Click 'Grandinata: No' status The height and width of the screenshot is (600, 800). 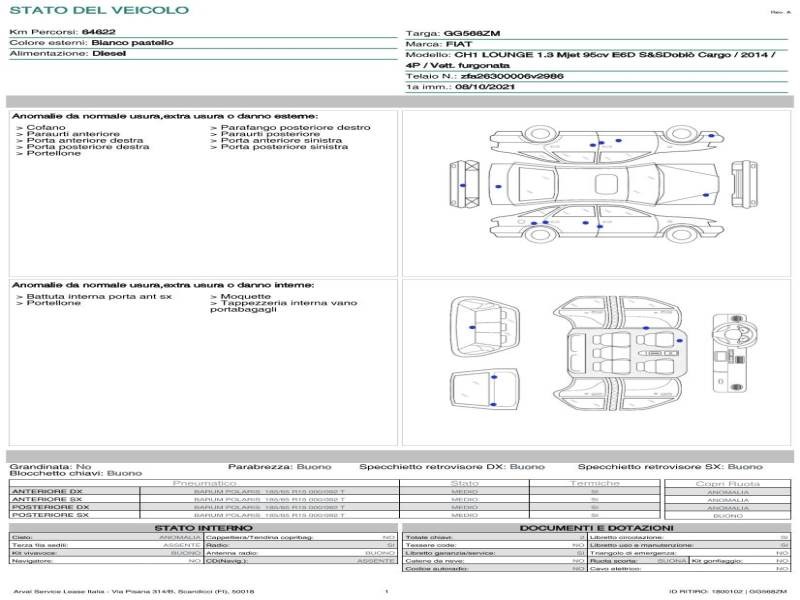(x=50, y=467)
